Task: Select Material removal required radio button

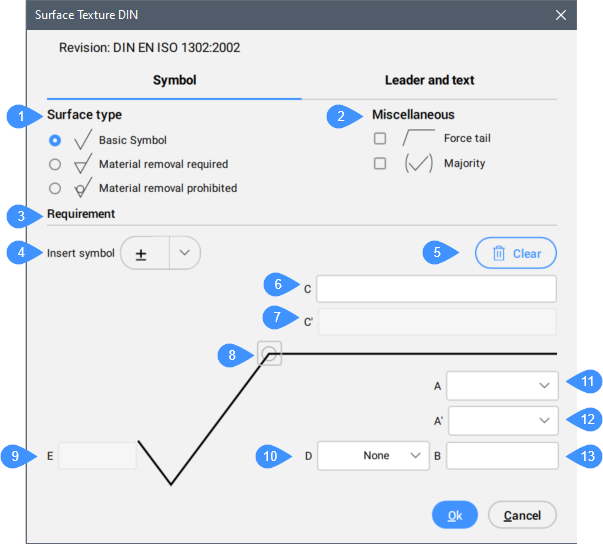Action: (55, 164)
